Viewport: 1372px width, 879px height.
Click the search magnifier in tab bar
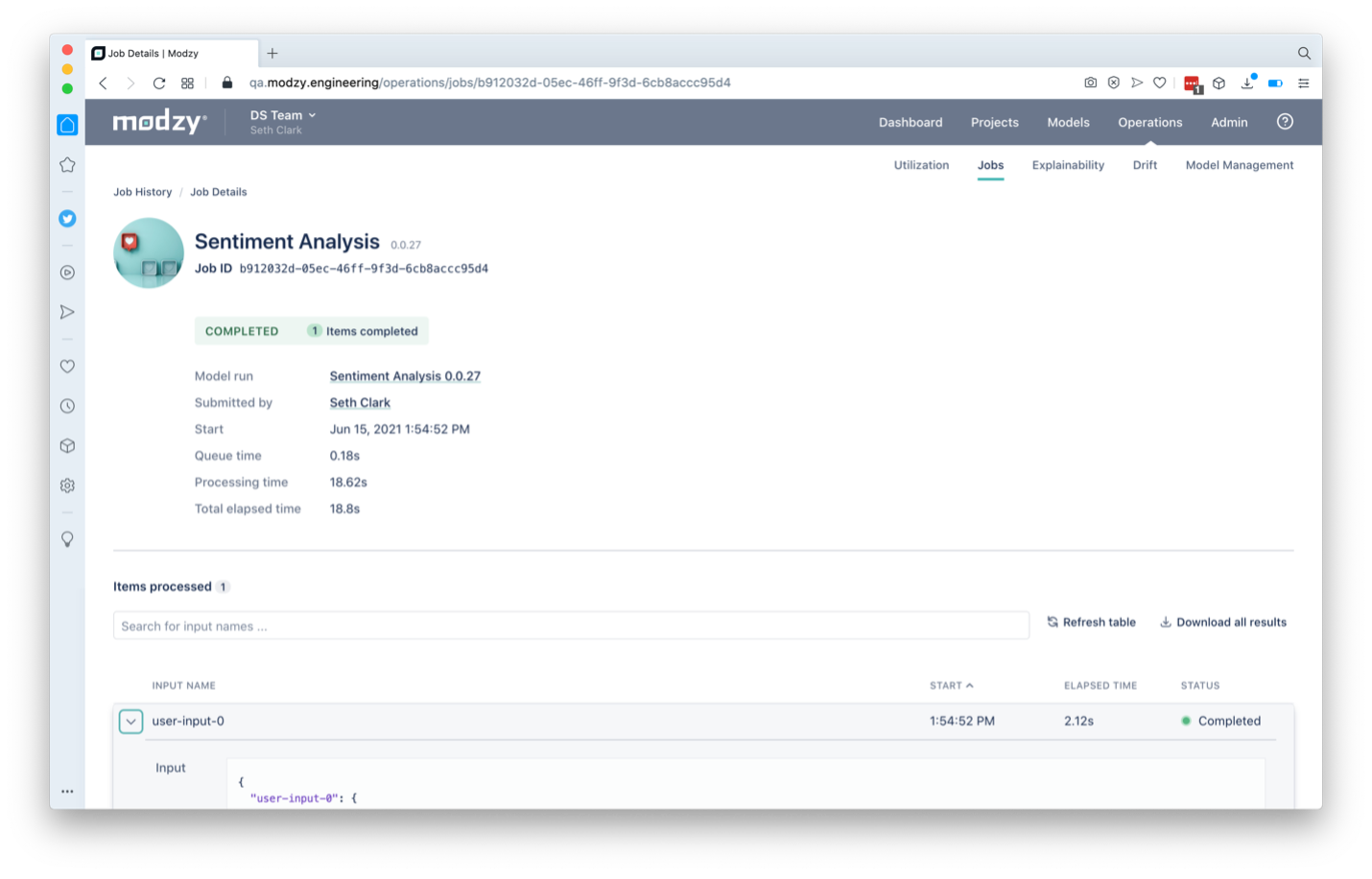tap(1304, 54)
